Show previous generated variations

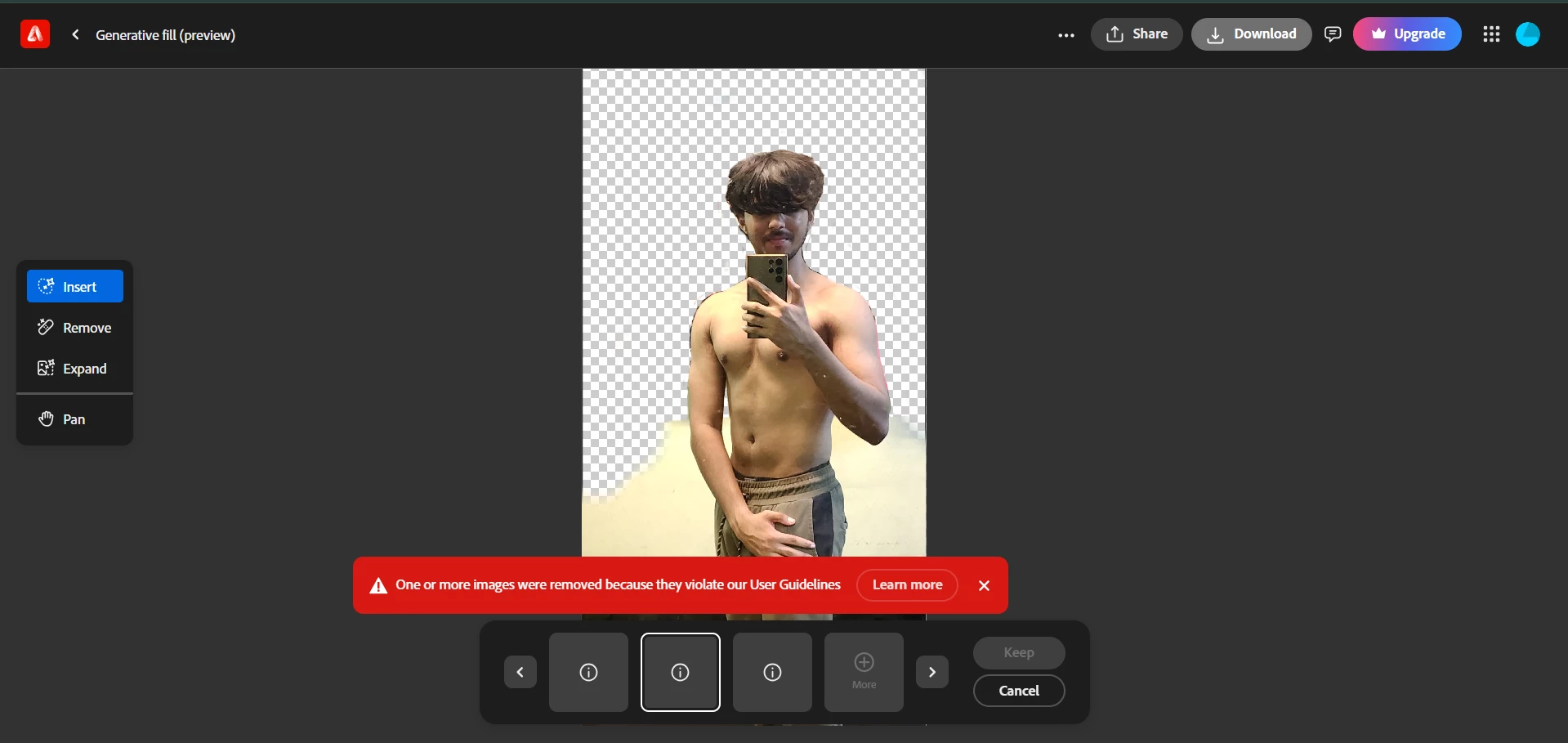[x=520, y=672]
